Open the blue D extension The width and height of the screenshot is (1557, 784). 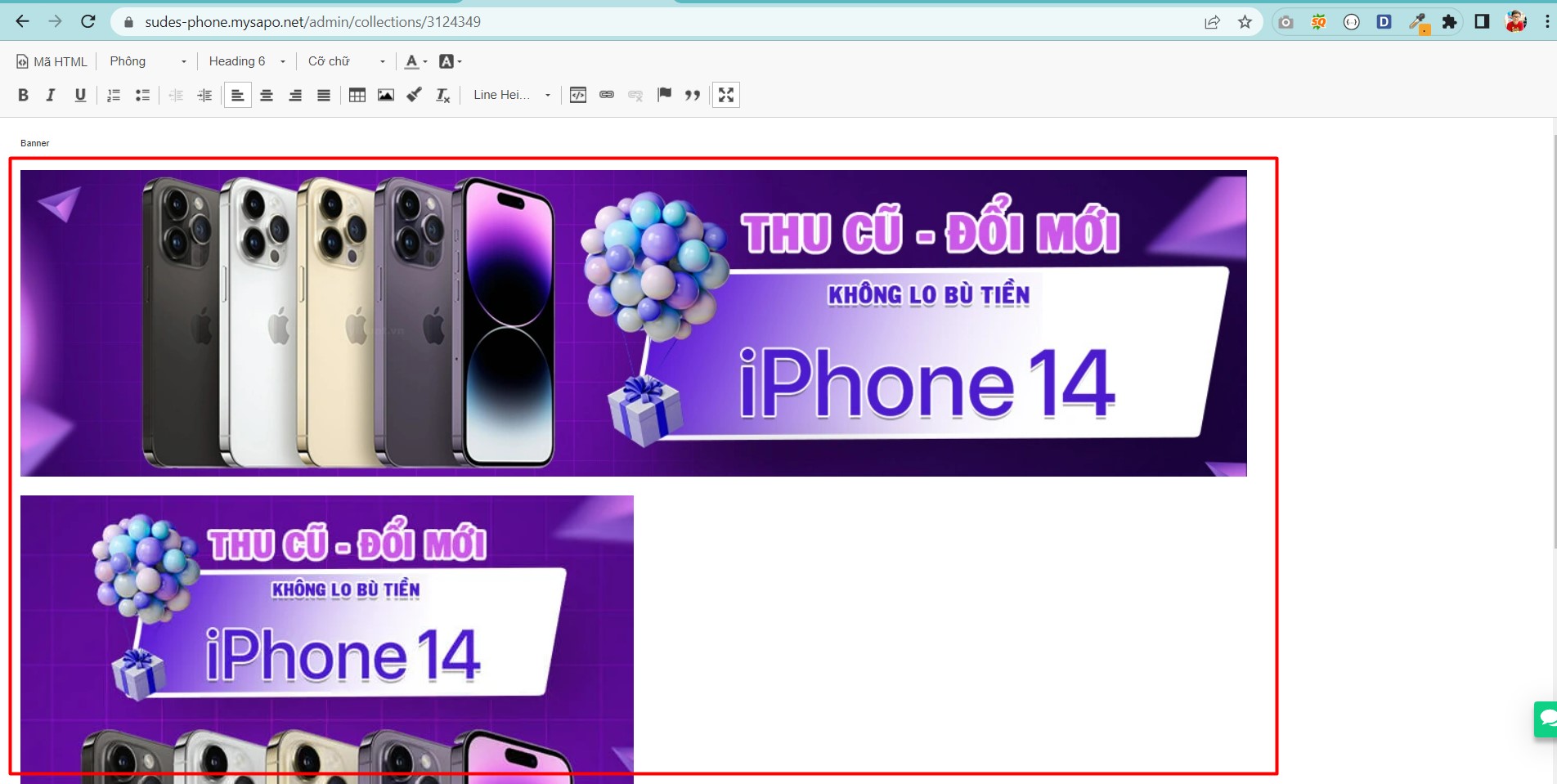(1384, 22)
